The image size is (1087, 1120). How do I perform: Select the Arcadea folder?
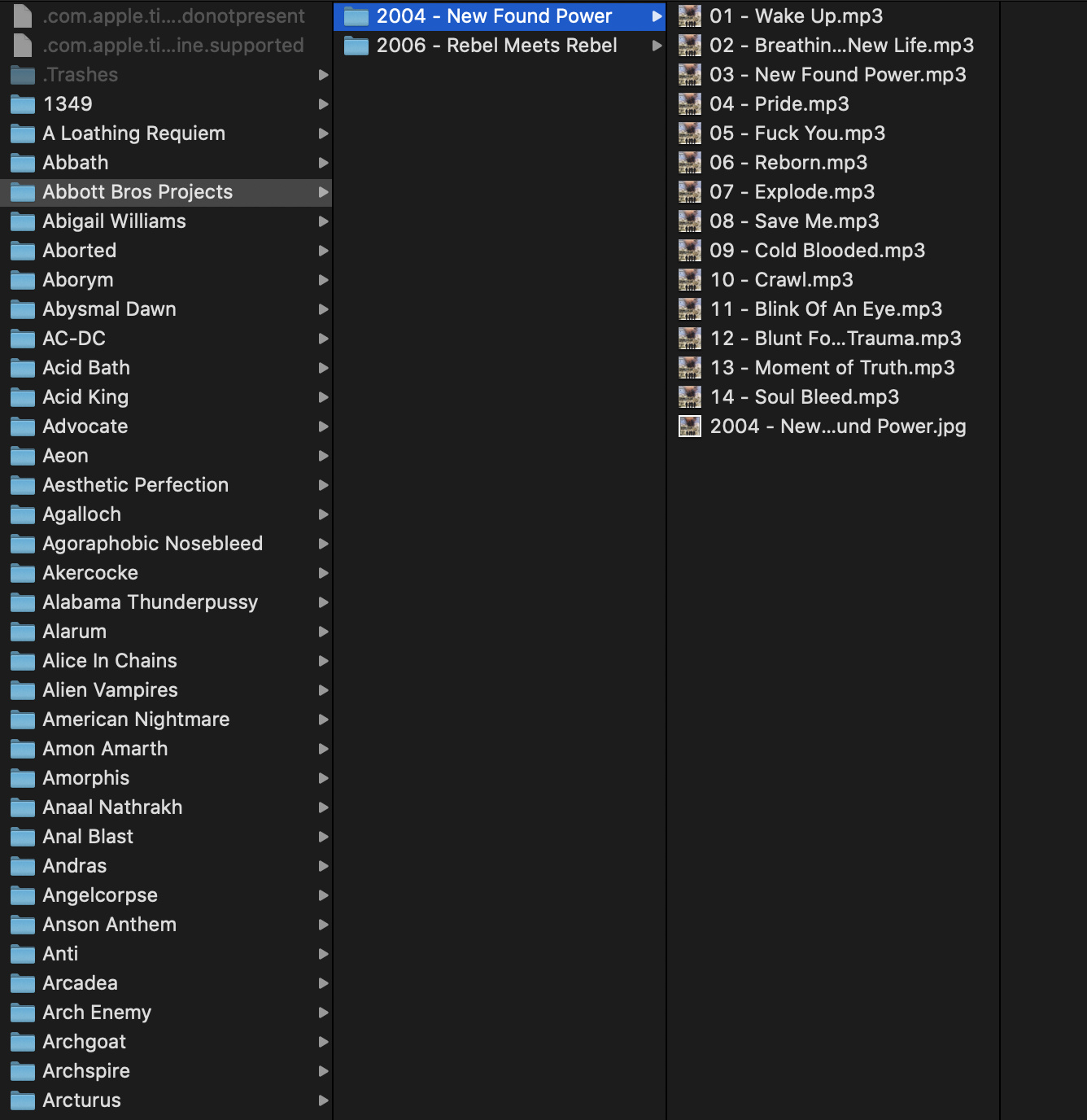pyautogui.click(x=166, y=983)
